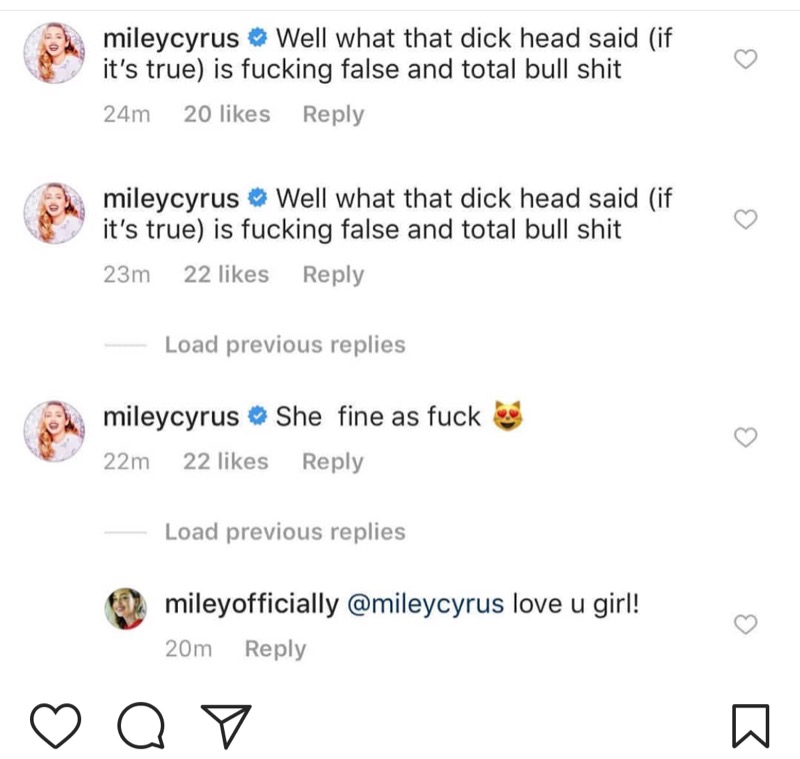
Task: Like the "She fine as fuck" comment
Action: (745, 437)
